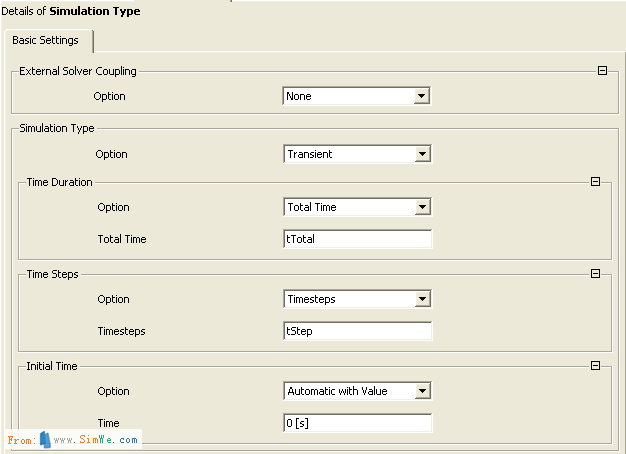Click the www.SimWe.com watermark link
Screen dimensions: 626x454
pyautogui.click(x=96, y=439)
